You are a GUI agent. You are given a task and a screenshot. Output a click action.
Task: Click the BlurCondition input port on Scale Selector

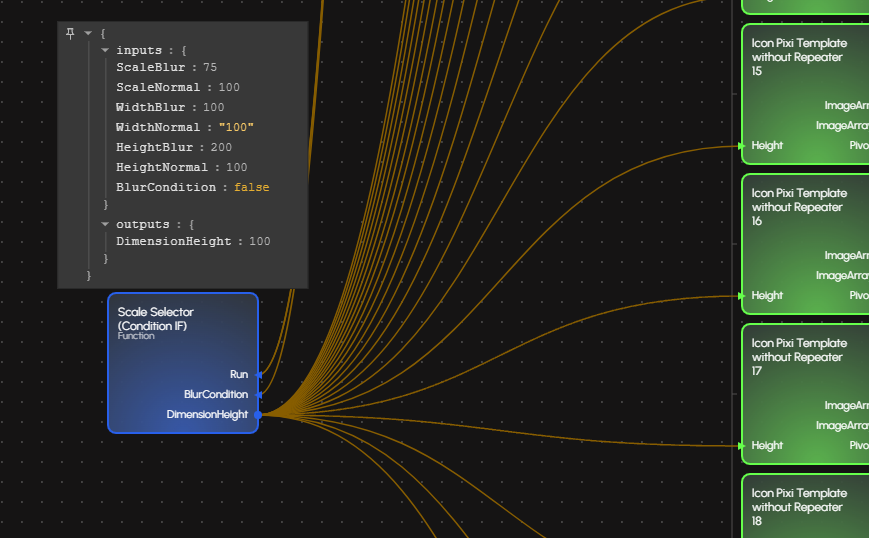pos(258,394)
